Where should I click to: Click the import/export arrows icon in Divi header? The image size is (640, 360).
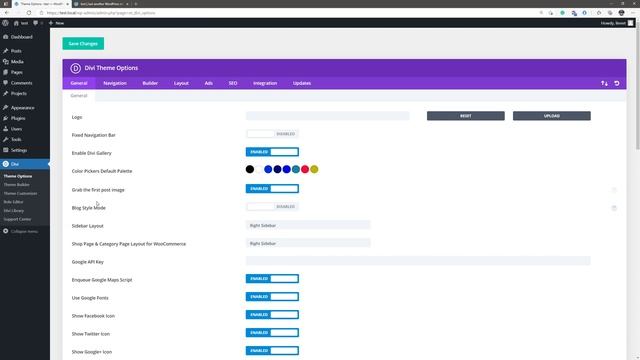604,83
